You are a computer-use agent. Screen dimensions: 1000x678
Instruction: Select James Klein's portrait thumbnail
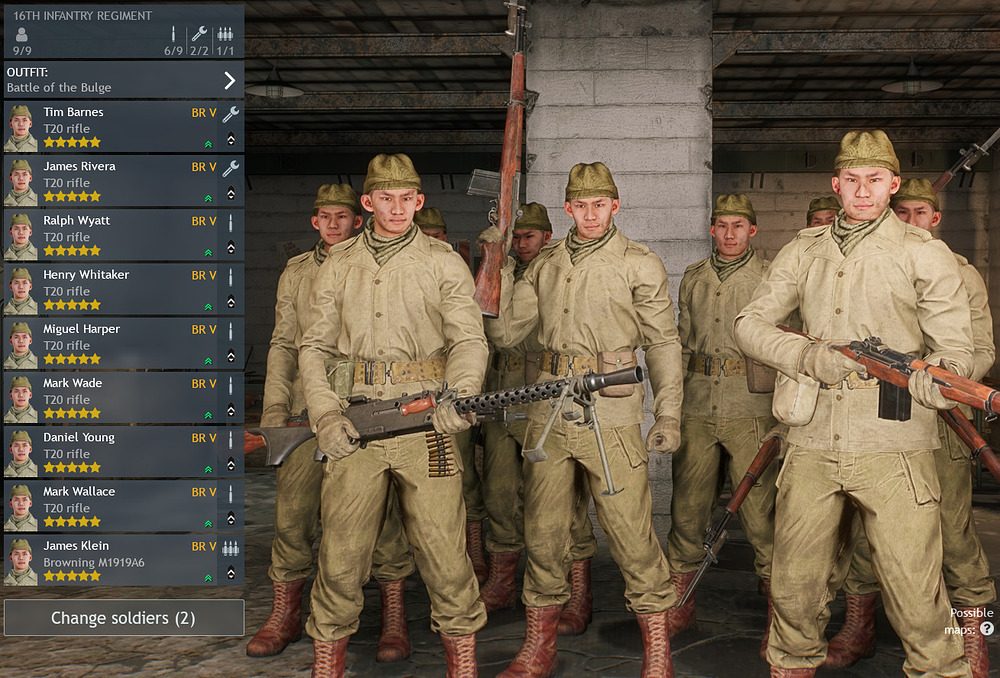point(21,561)
